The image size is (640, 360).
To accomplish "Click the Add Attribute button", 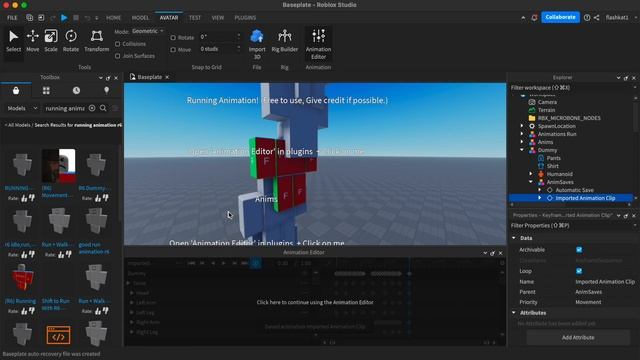I will pyautogui.click(x=578, y=338).
